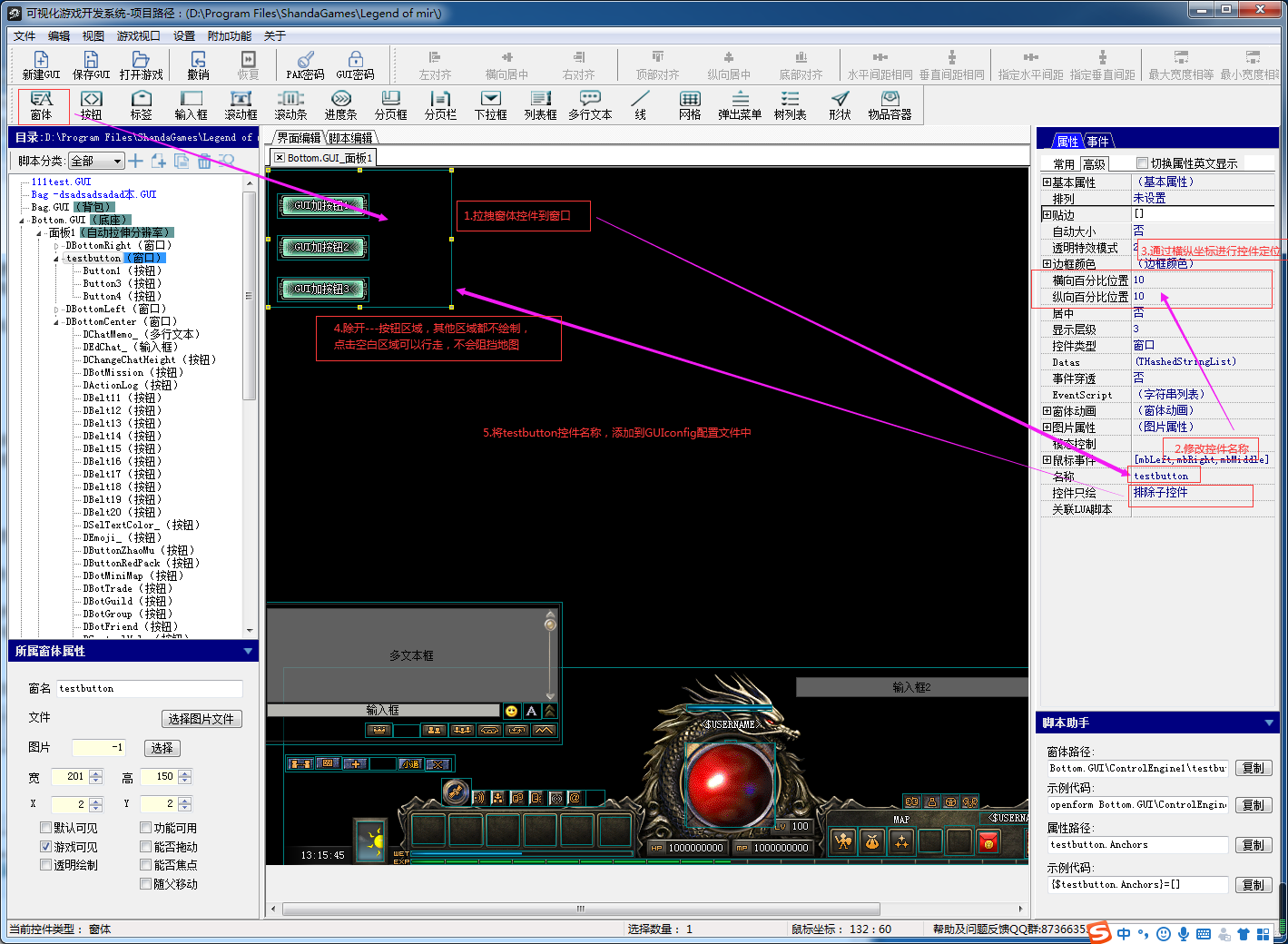Copy 窗体路径 with its 复制 button
Viewport: 1288px width, 944px height.
point(1254,768)
